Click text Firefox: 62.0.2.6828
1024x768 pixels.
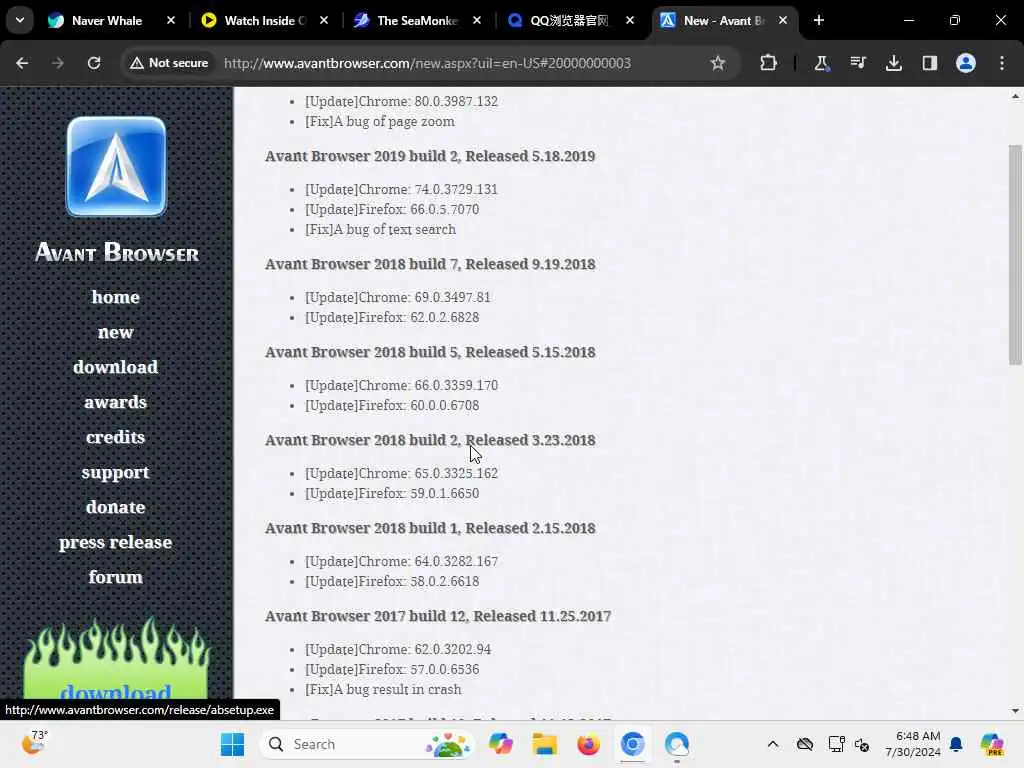[419, 317]
